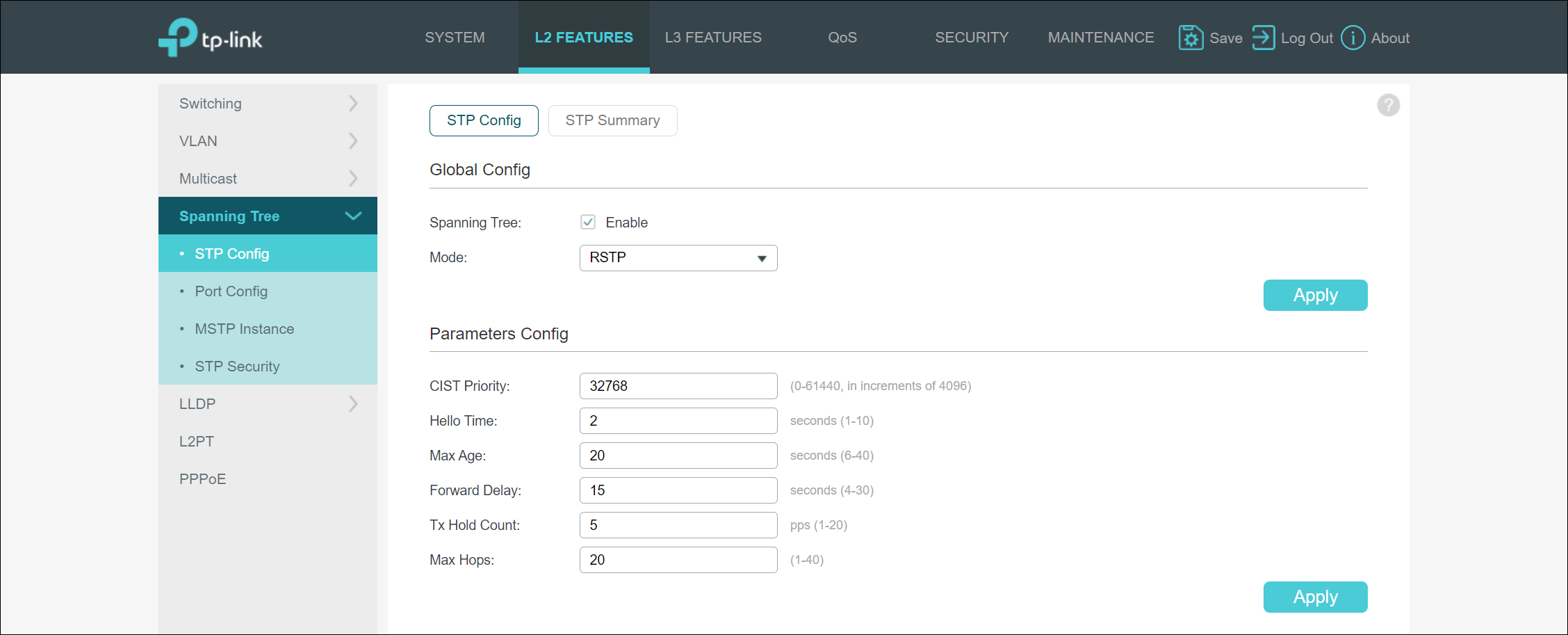Viewport: 1568px width, 635px height.
Task: Click the CIST Priority input field
Action: 678,386
